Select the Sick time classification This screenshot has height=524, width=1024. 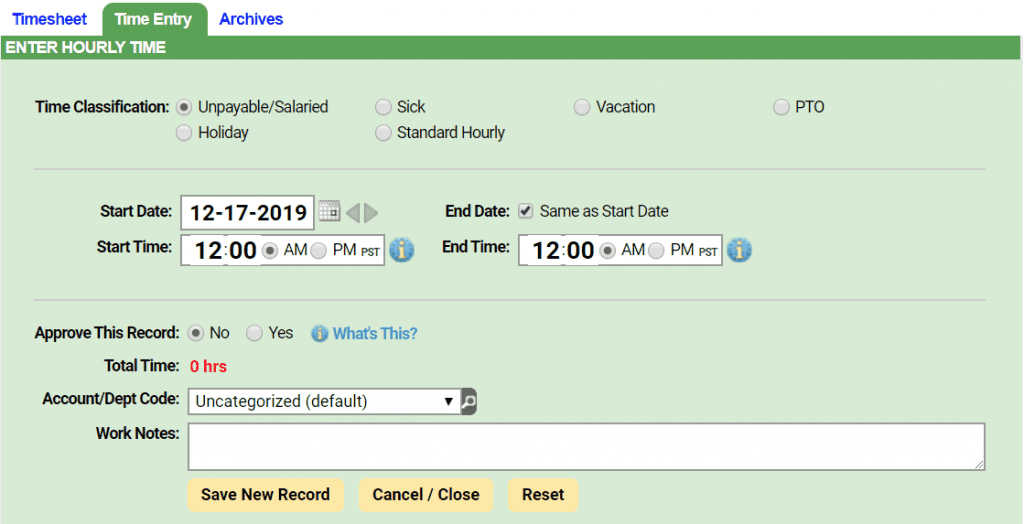[x=383, y=106]
